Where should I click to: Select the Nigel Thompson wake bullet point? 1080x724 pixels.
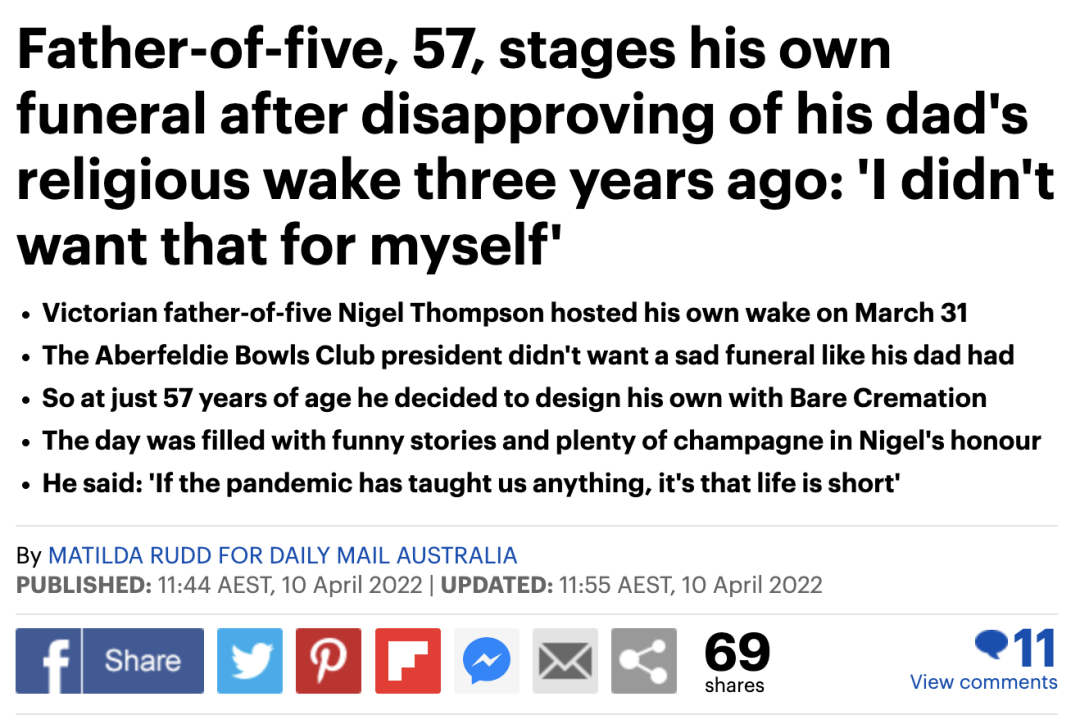tap(505, 313)
